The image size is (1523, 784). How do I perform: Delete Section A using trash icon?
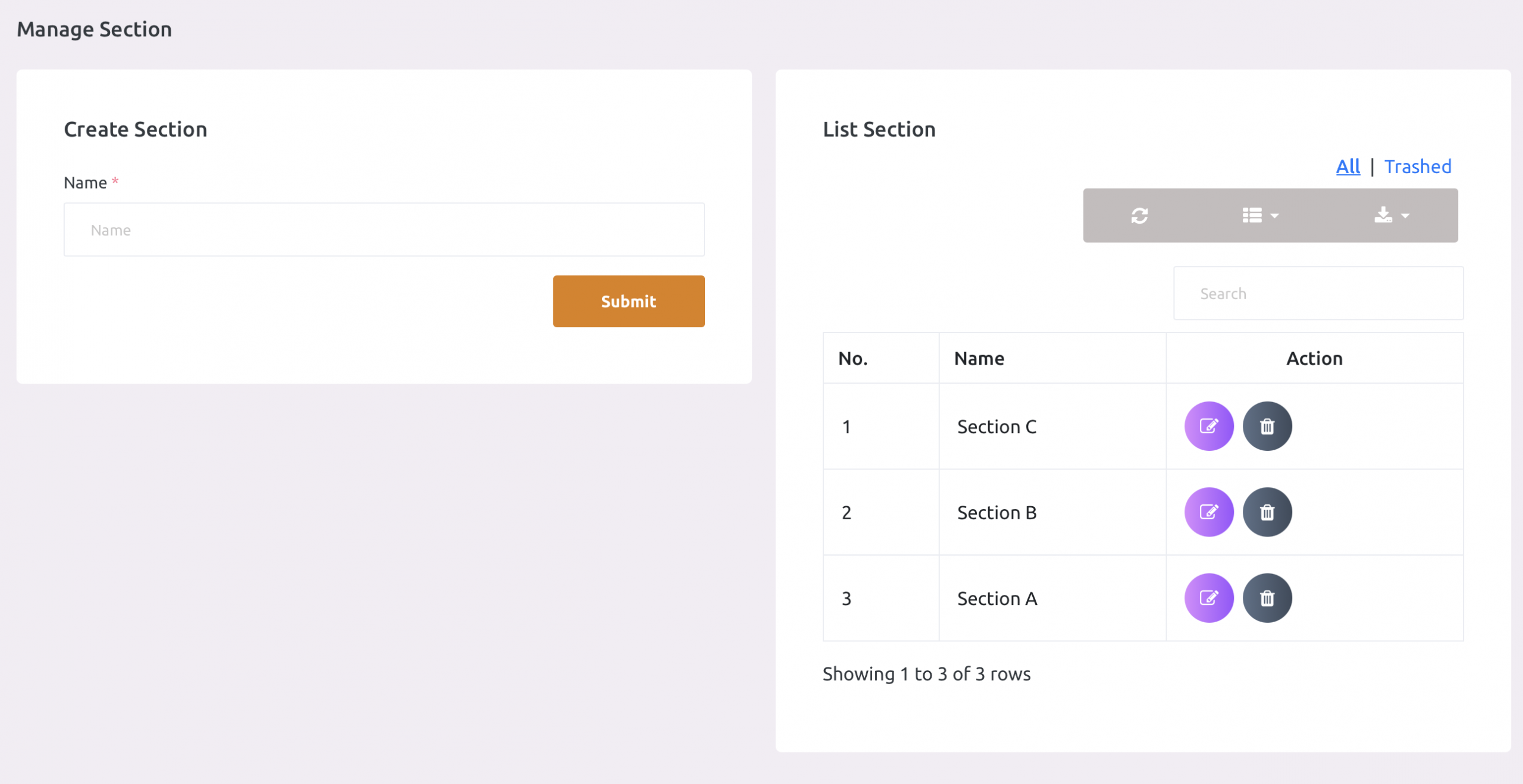(x=1267, y=598)
